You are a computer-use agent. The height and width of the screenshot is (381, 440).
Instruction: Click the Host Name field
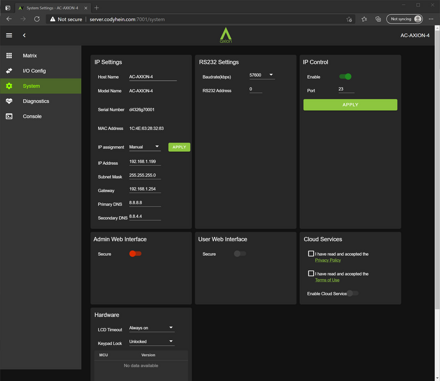[153, 77]
